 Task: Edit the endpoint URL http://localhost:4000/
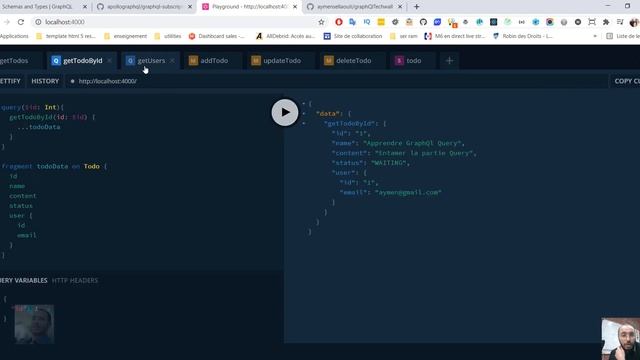107,81
